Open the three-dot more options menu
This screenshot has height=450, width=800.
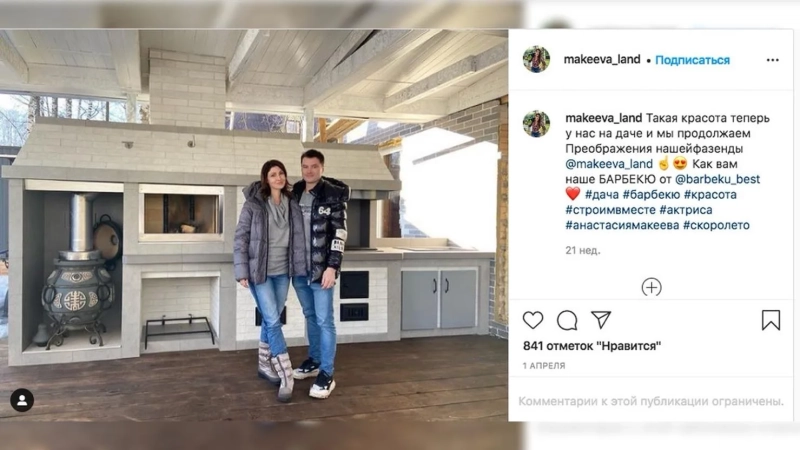coord(772,60)
